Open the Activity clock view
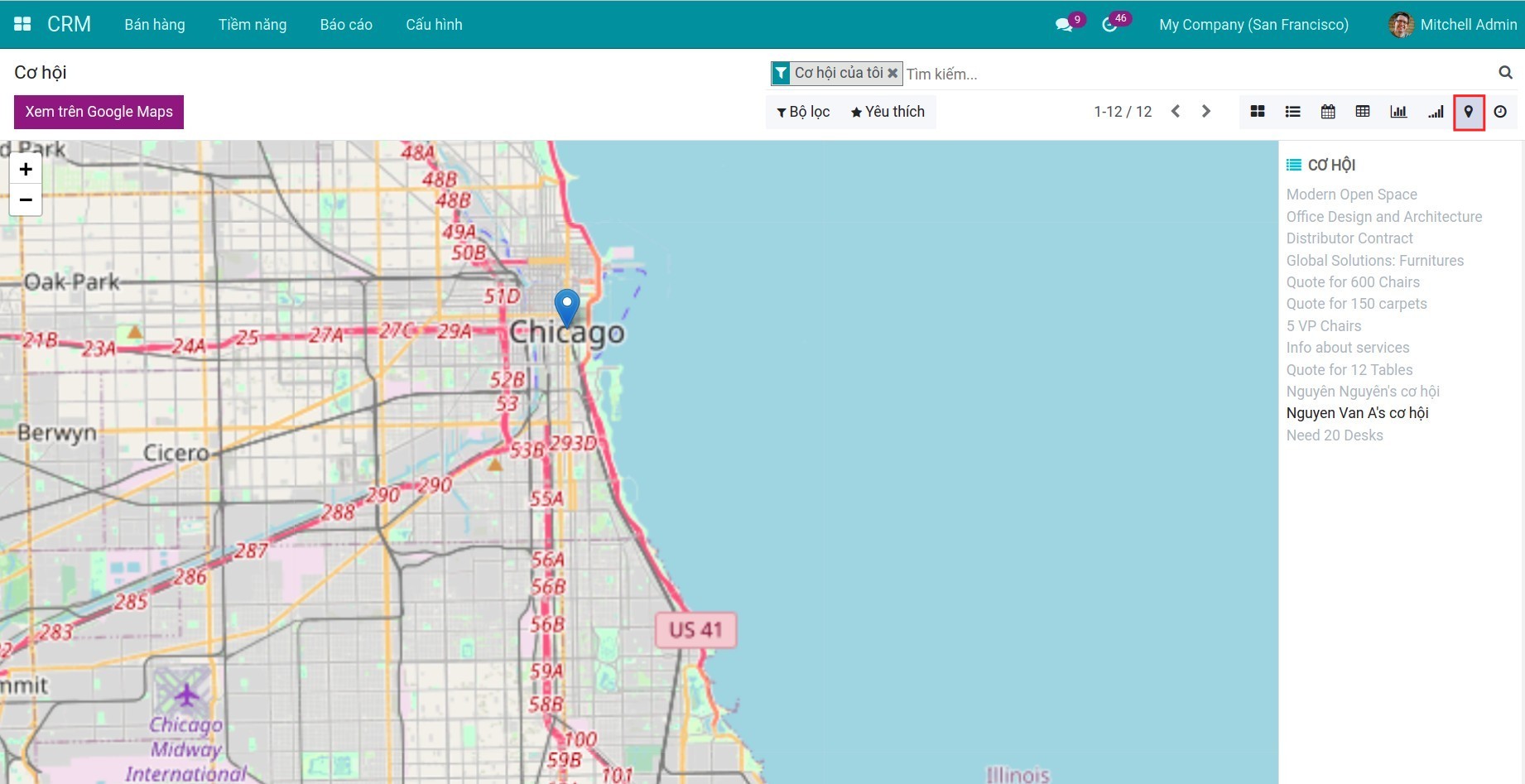This screenshot has width=1525, height=784. pos(1500,112)
